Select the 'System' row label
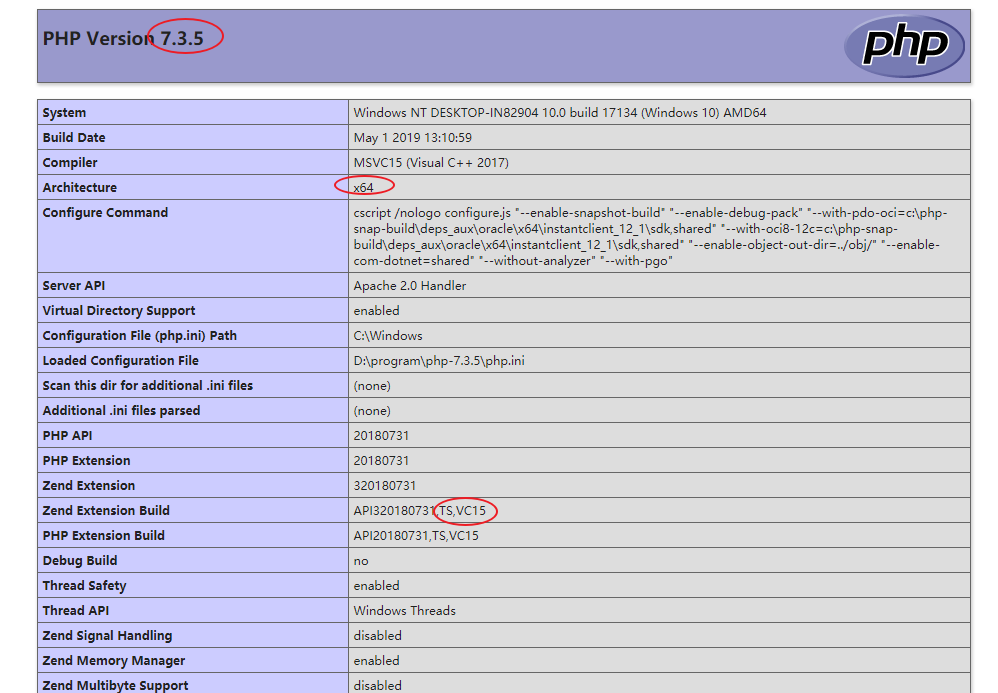The width and height of the screenshot is (998, 693). pos(64,113)
